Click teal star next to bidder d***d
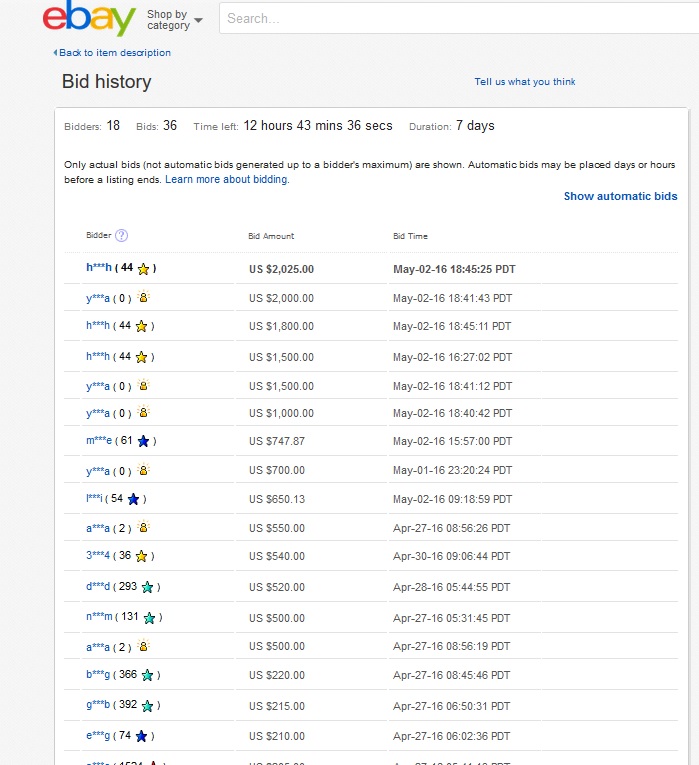 pos(148,587)
